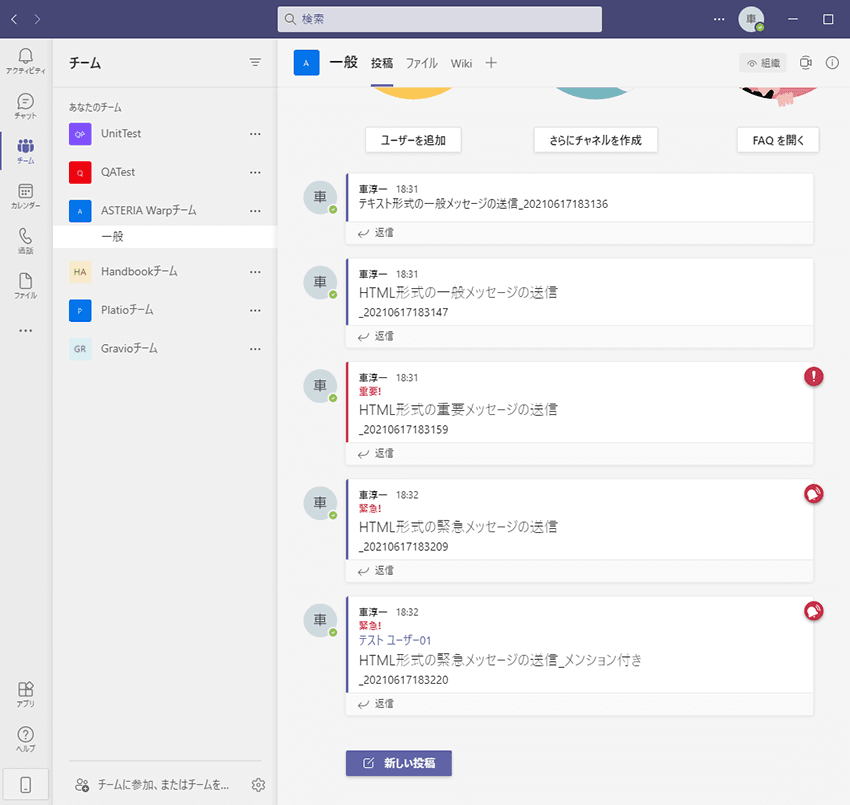Viewport: 850px width, 805px height.
Task: Open the Apps store icon
Action: pos(25,694)
